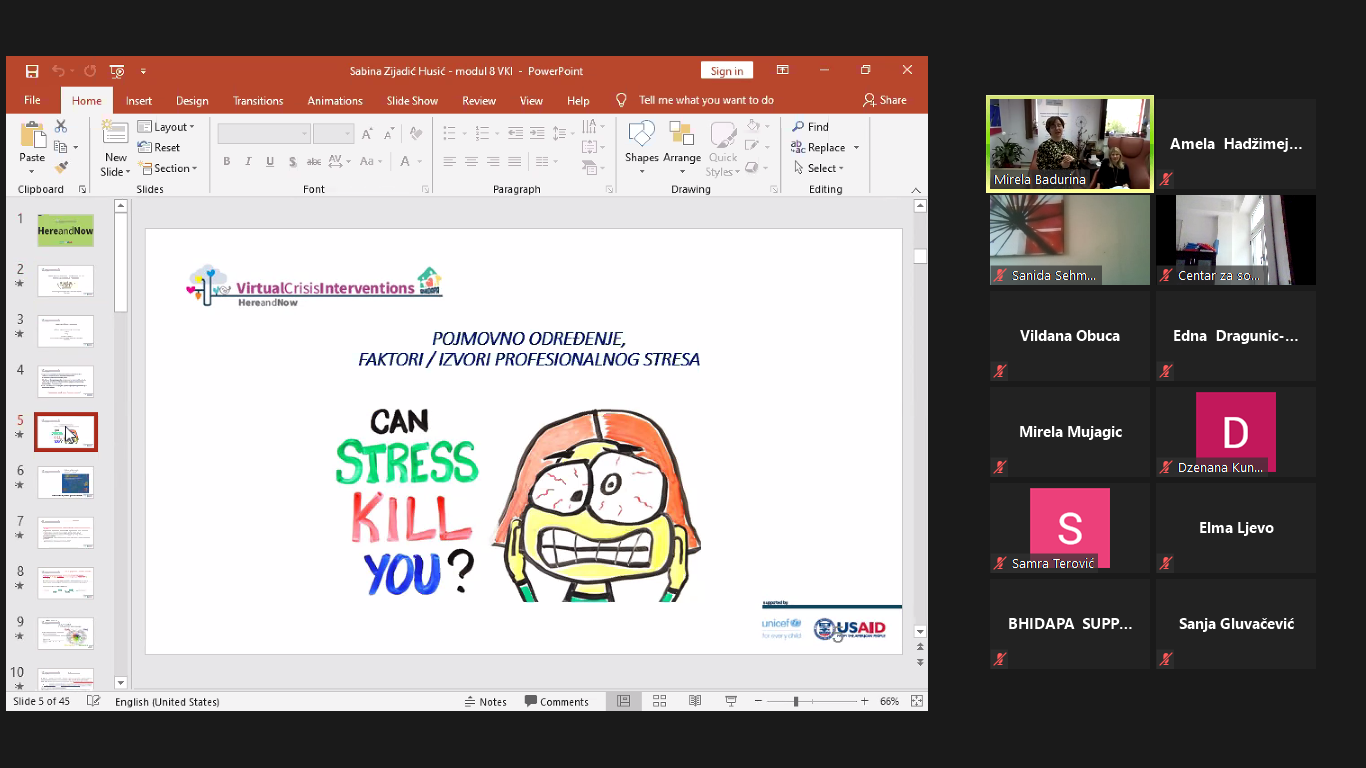Open Slide Sorter view from status bar
The height and width of the screenshot is (768, 1366).
tap(659, 701)
